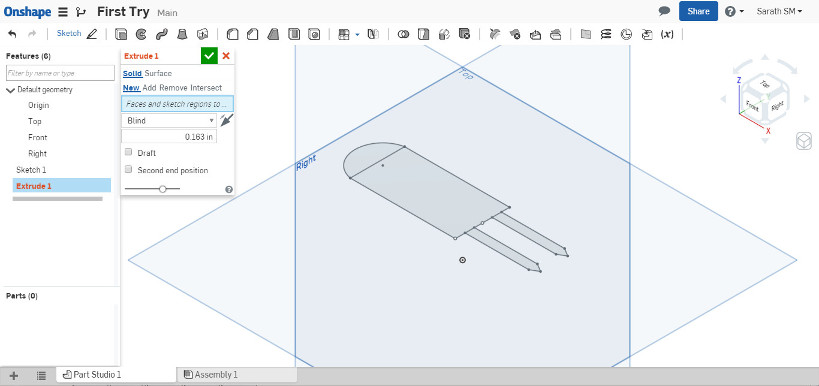Image resolution: width=819 pixels, height=386 pixels.
Task: Select Intersect result operation
Action: [x=206, y=88]
